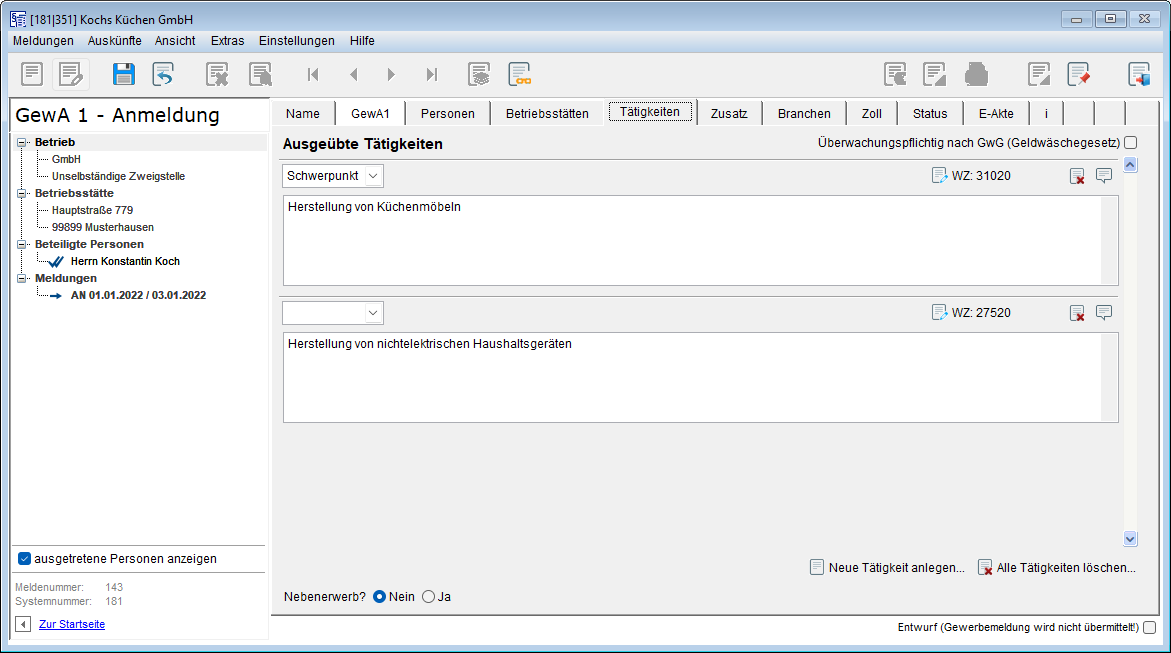The image size is (1171, 653).
Task: Delete the WZ 31020 activity with red X icon
Action: [x=1077, y=176]
